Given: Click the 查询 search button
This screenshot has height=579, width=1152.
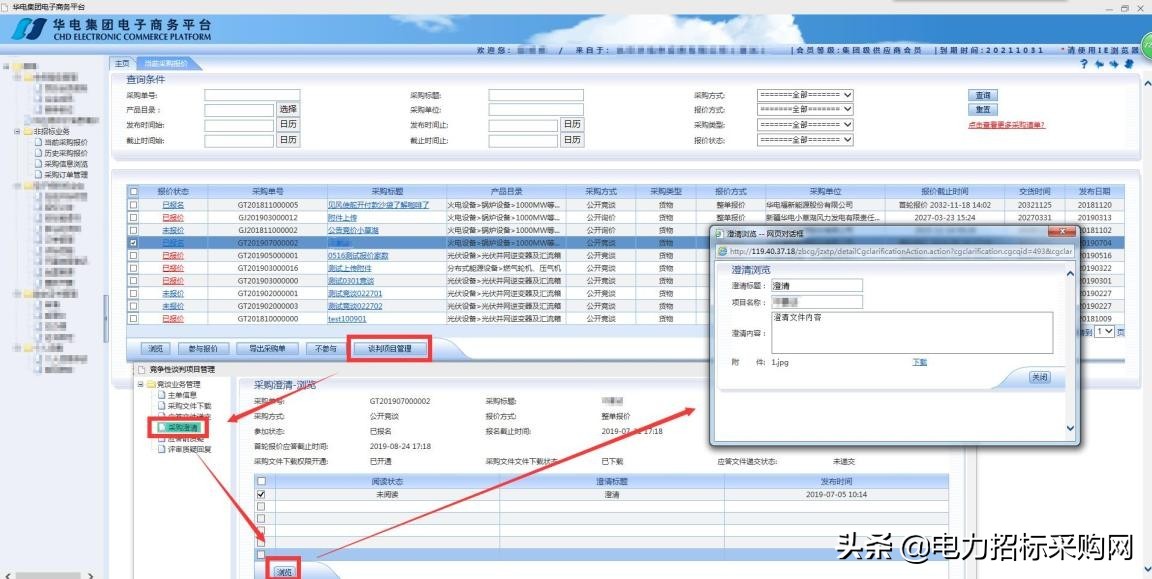Looking at the screenshot, I should [982, 94].
